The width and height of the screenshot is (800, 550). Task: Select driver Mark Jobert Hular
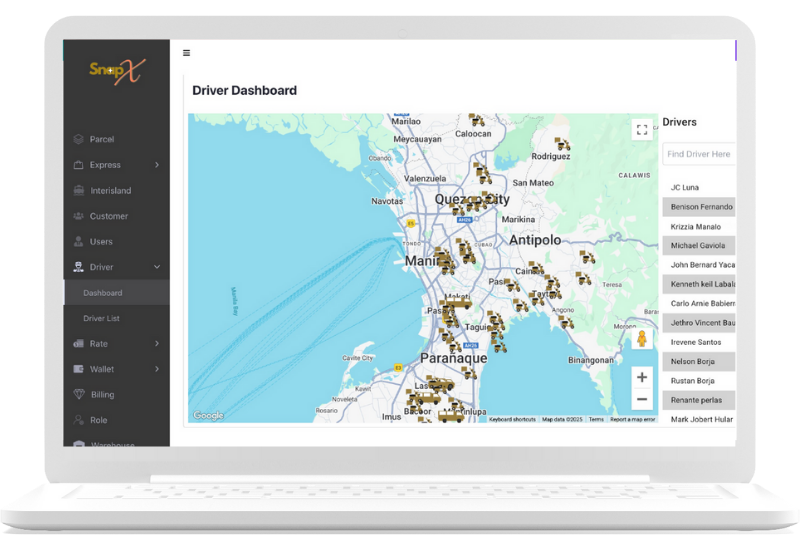tap(699, 419)
